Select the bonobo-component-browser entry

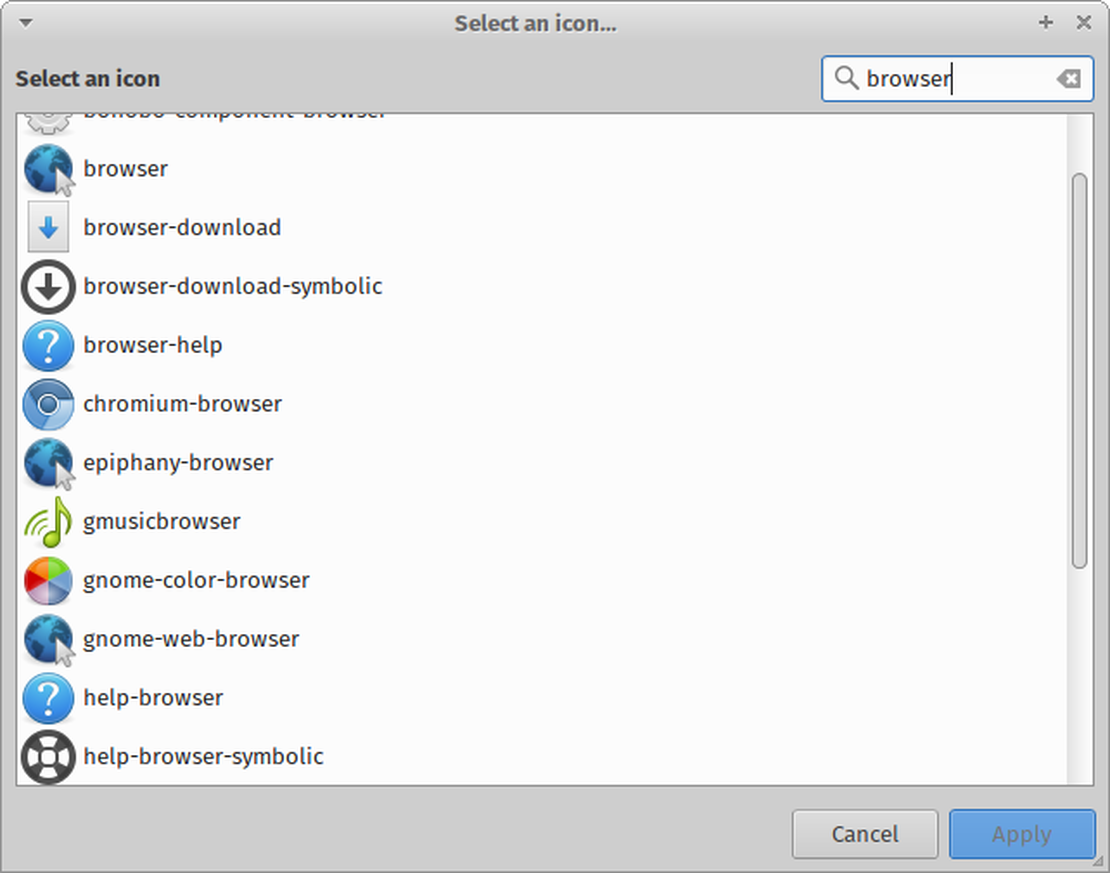tap(236, 112)
